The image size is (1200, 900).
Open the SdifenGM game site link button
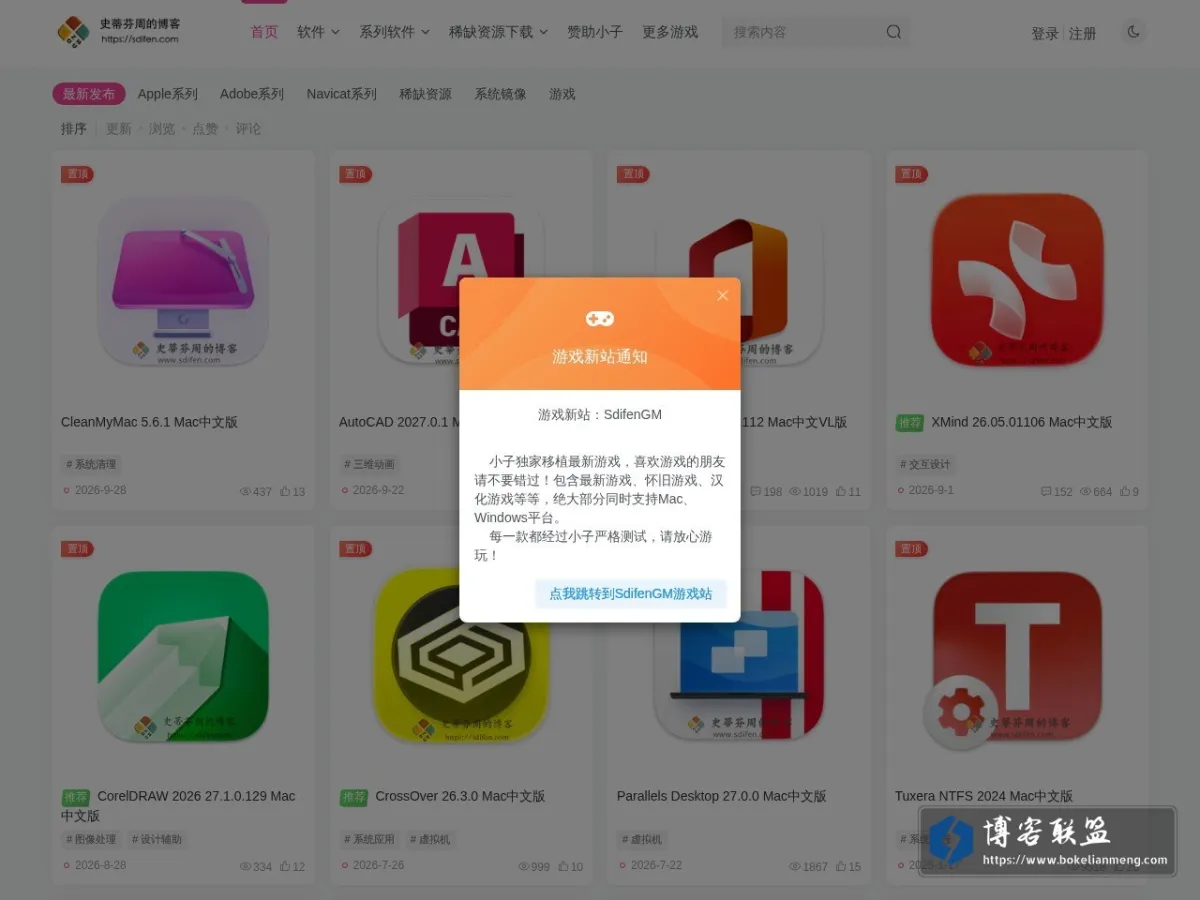(630, 593)
